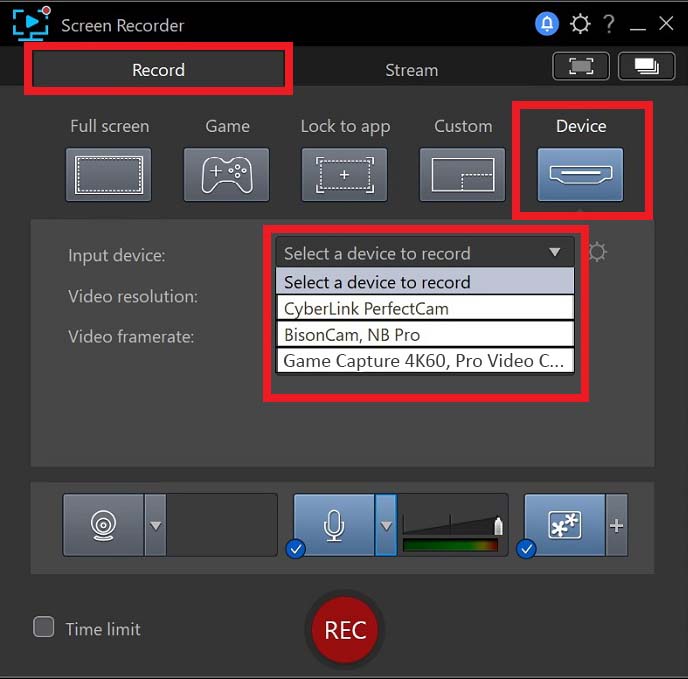Open settings with the title bar gear icon

click(x=580, y=24)
